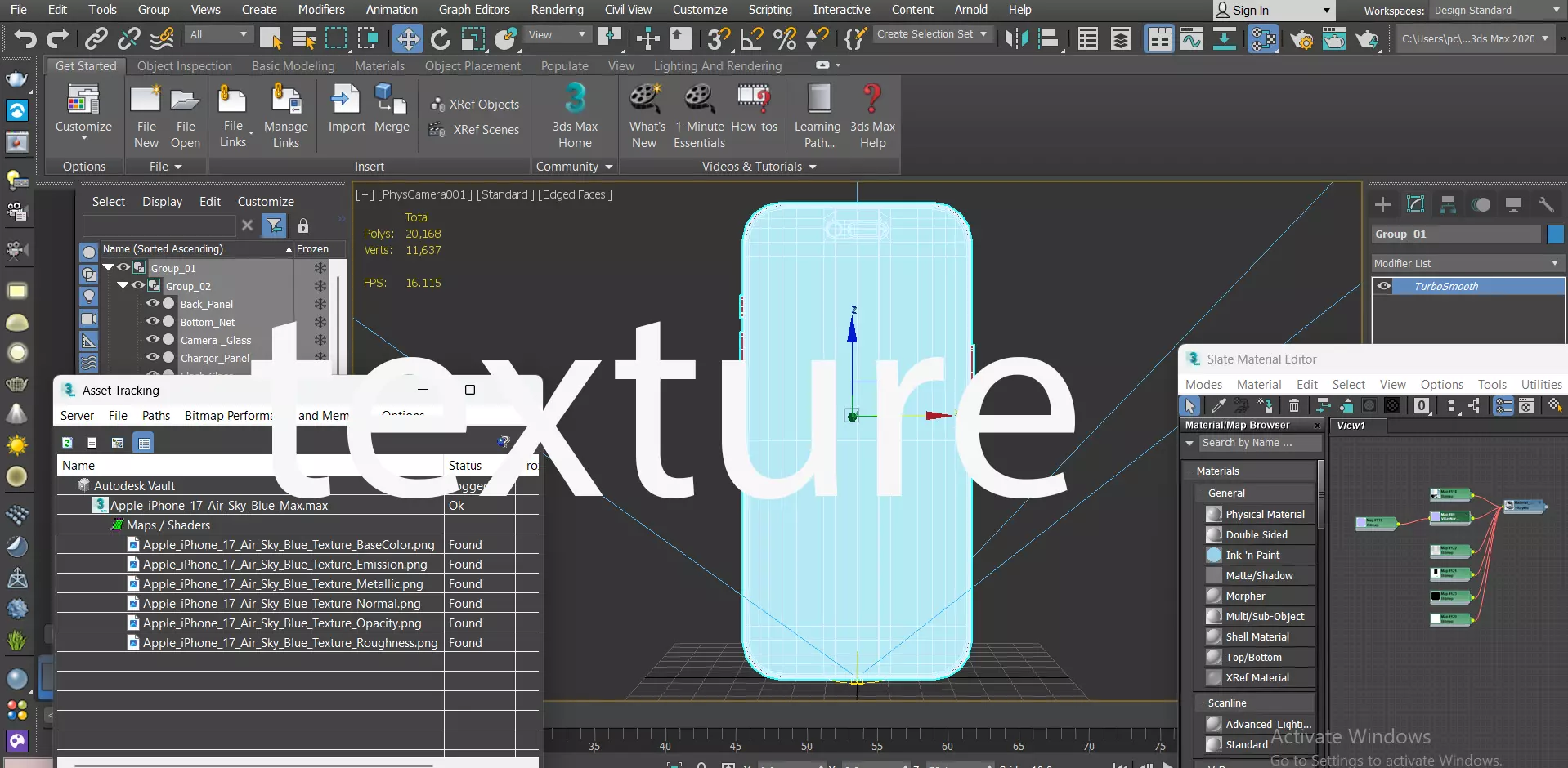Image resolution: width=1568 pixels, height=768 pixels.
Task: Click the Redo arrow icon
Action: [57, 38]
